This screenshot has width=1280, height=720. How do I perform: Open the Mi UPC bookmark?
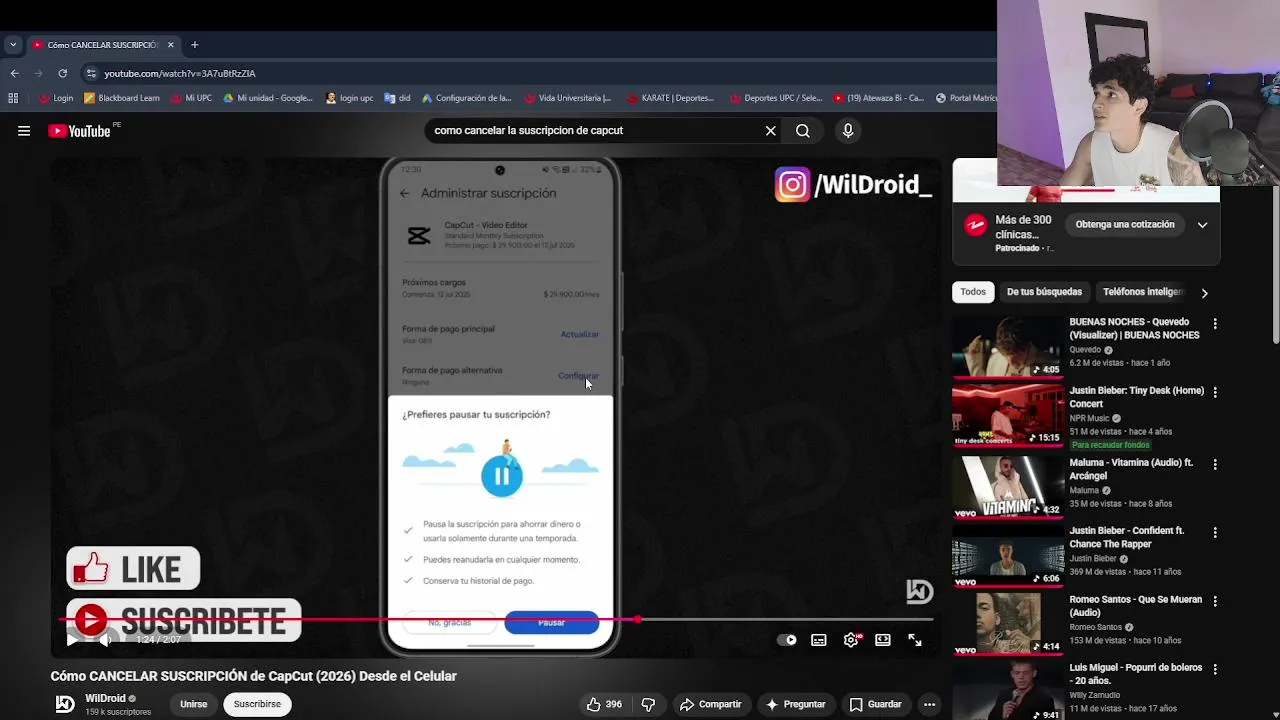(x=191, y=98)
